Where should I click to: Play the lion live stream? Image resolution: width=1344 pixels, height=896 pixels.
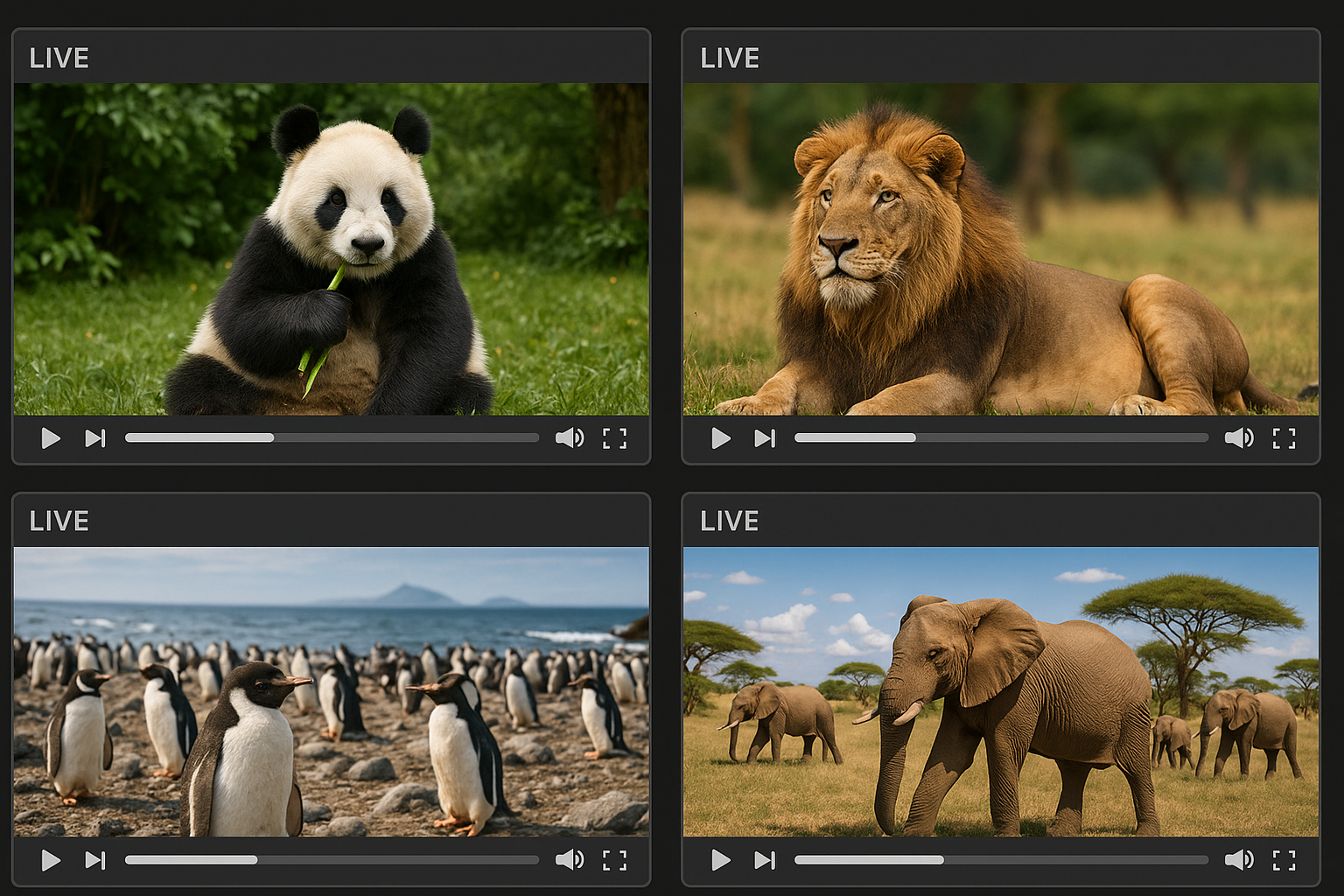click(x=720, y=438)
